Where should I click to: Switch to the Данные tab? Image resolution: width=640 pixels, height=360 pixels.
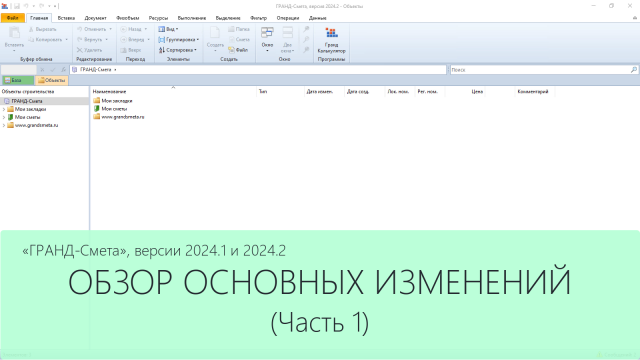tap(318, 18)
